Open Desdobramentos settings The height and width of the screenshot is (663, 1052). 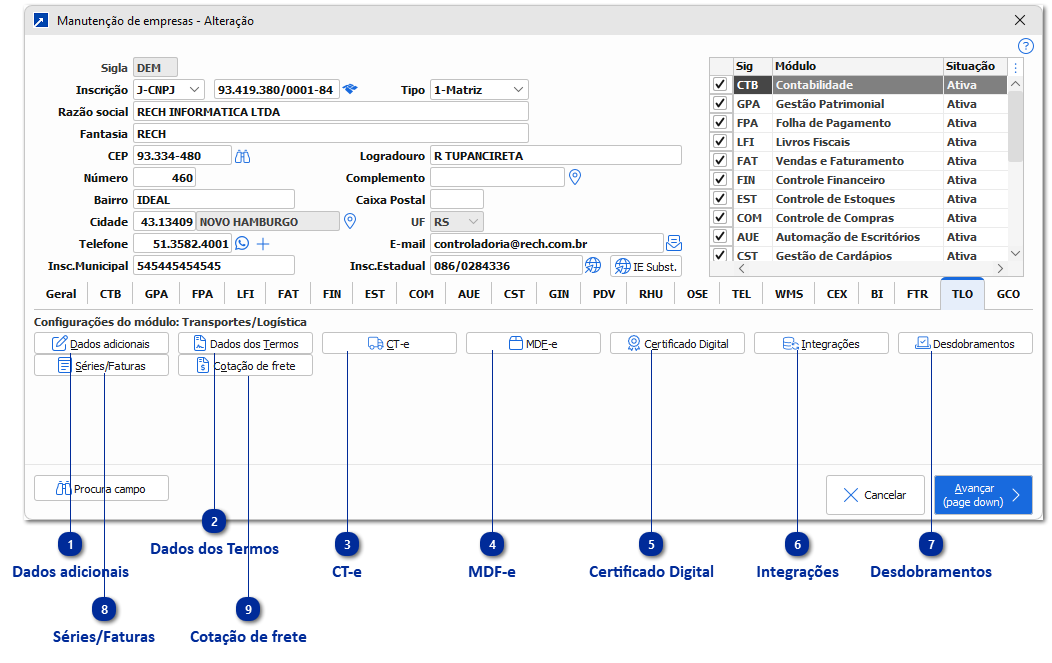click(x=965, y=344)
